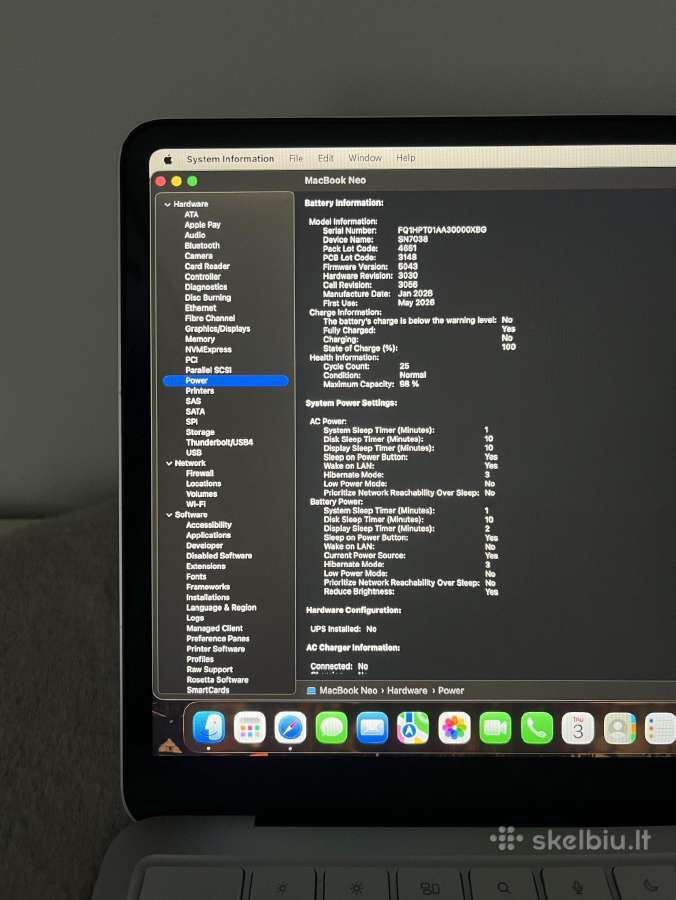Click the Manufacture Date Jan 2026
The height and width of the screenshot is (900, 676).
click(x=416, y=293)
